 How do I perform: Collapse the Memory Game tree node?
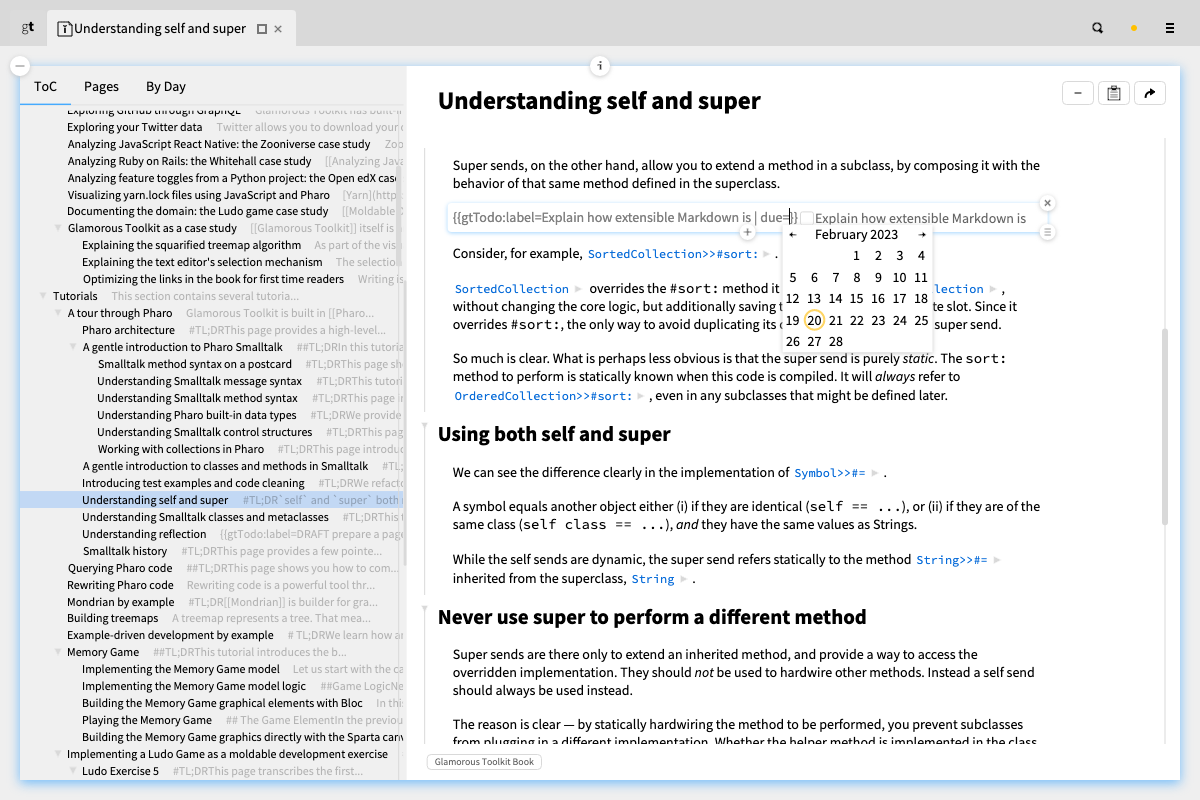pyautogui.click(x=58, y=652)
